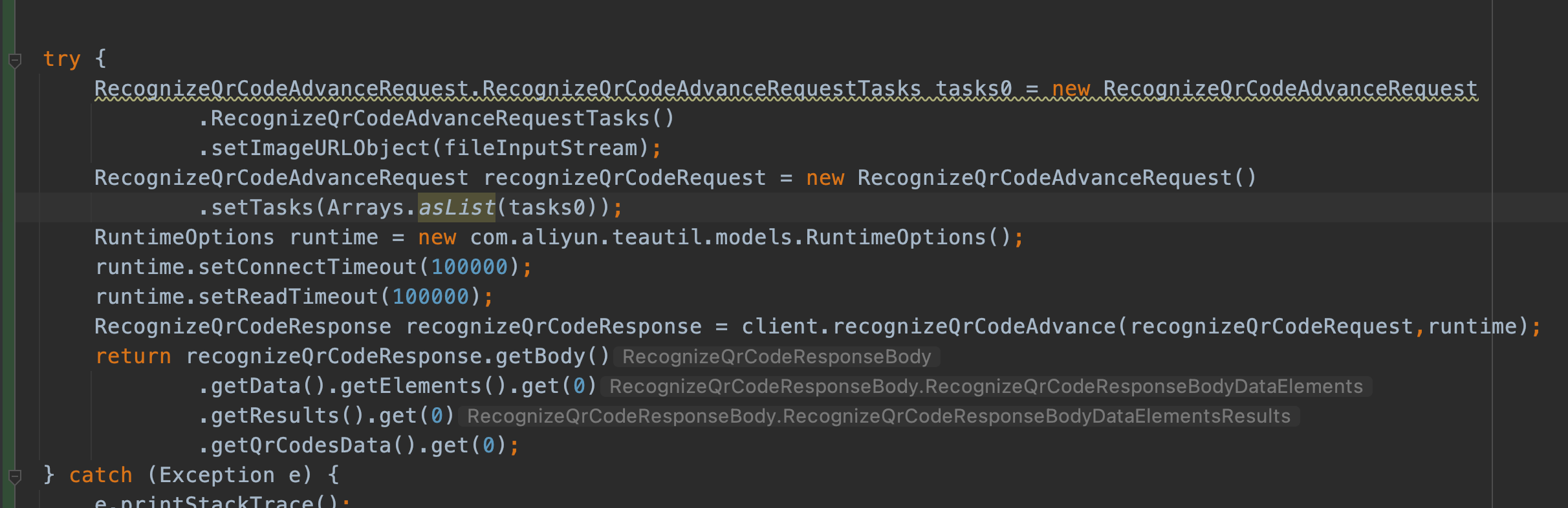Click the fileInputStream argument
The height and width of the screenshot is (508, 1568).
coord(540,148)
